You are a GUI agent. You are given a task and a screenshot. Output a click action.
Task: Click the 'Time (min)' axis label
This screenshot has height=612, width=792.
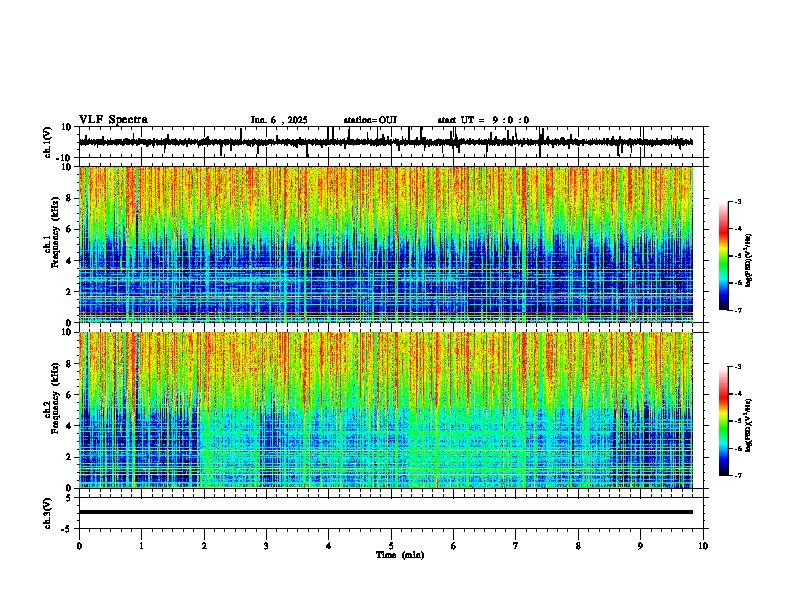400,555
